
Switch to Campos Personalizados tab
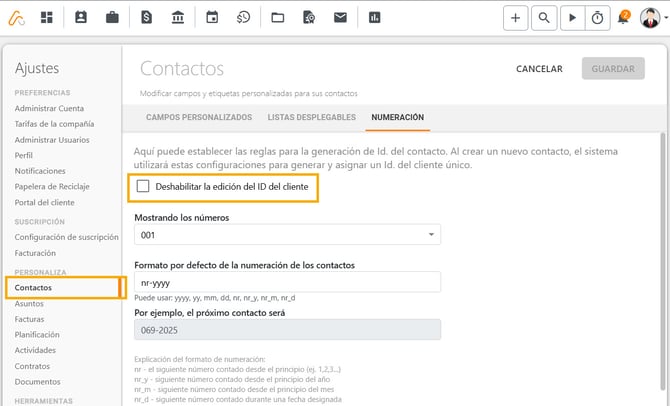[x=199, y=117]
